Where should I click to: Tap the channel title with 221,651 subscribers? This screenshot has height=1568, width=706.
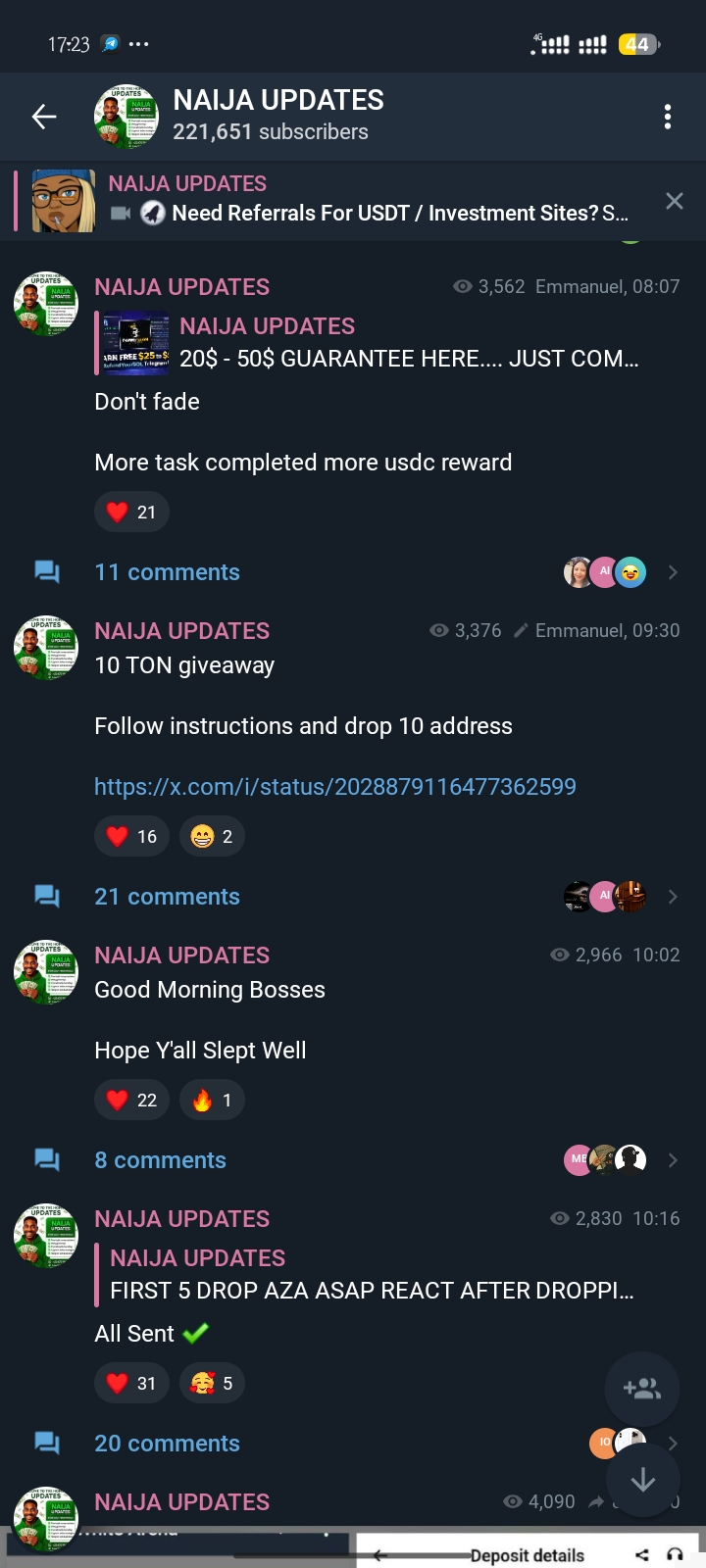(x=278, y=116)
